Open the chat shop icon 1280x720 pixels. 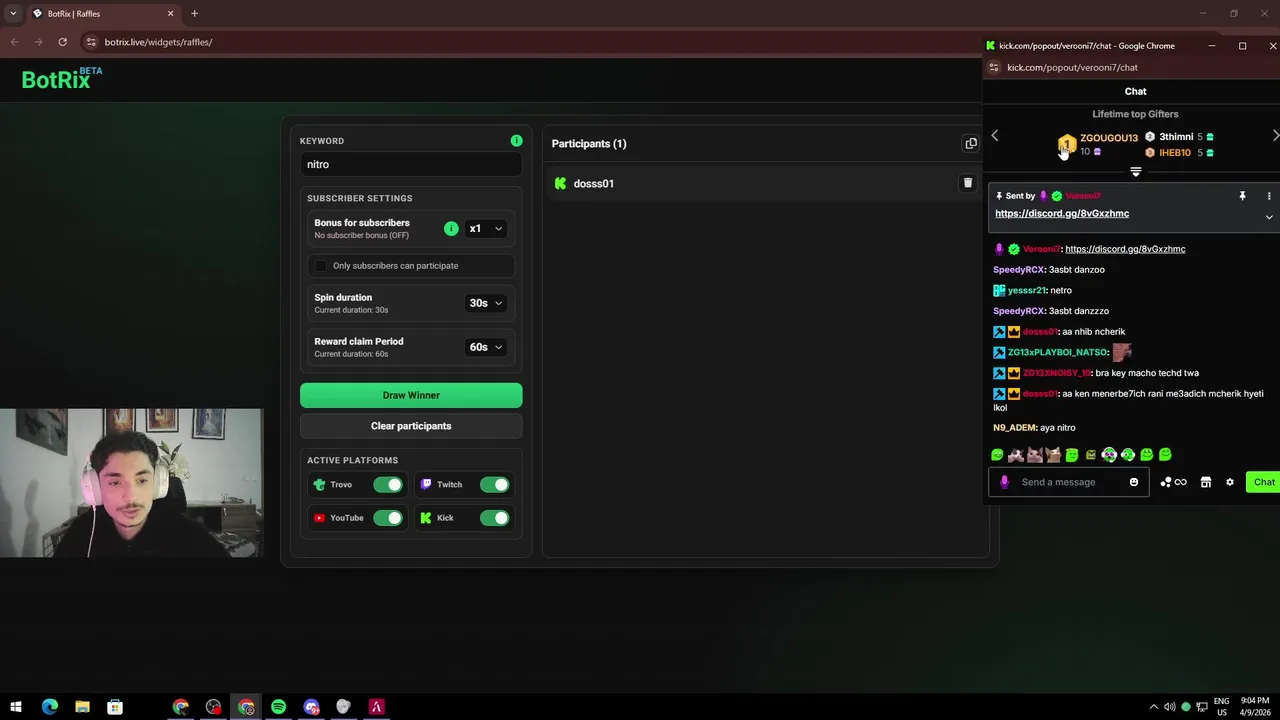coord(1205,483)
